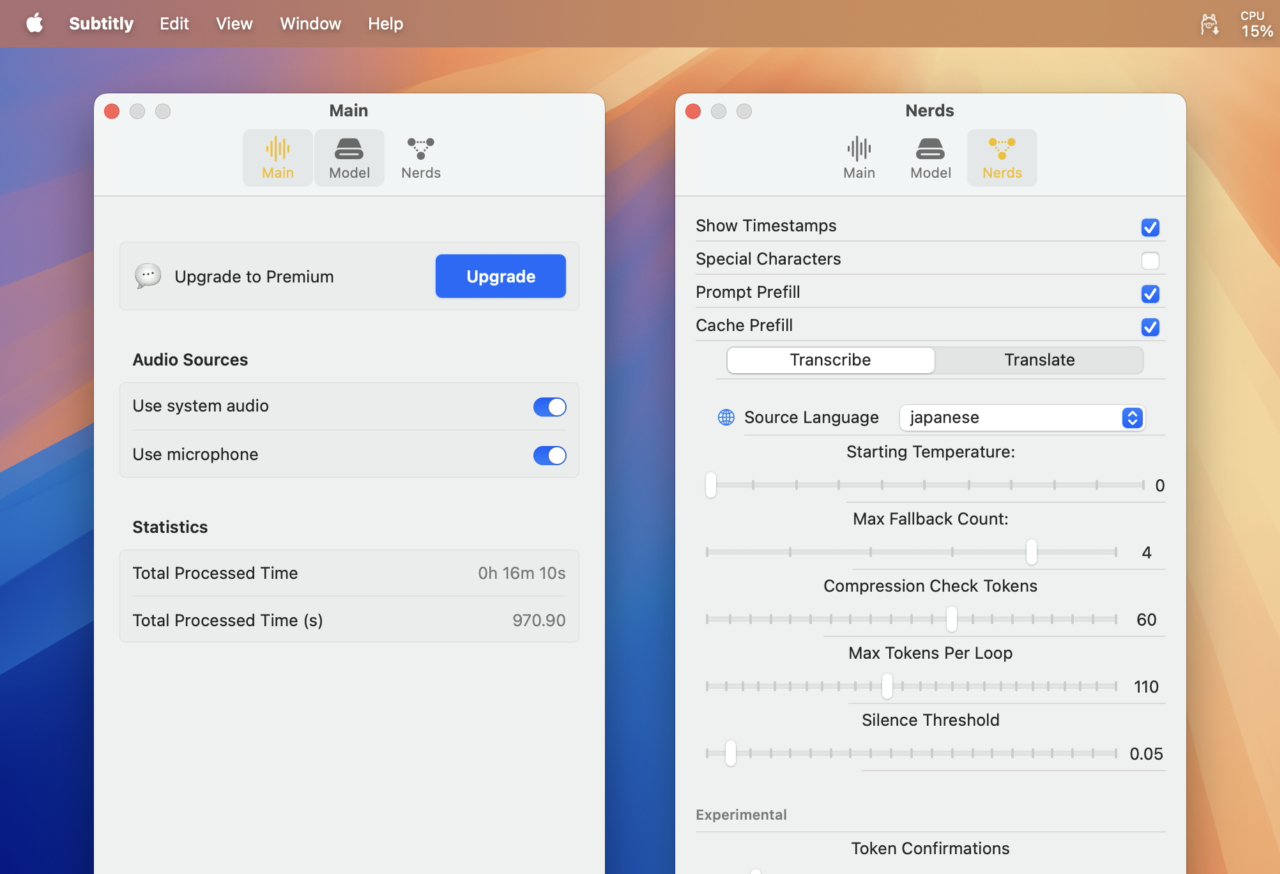The height and width of the screenshot is (874, 1280).
Task: Select Nerds tab in Nerds window toolbar
Action: click(1002, 158)
